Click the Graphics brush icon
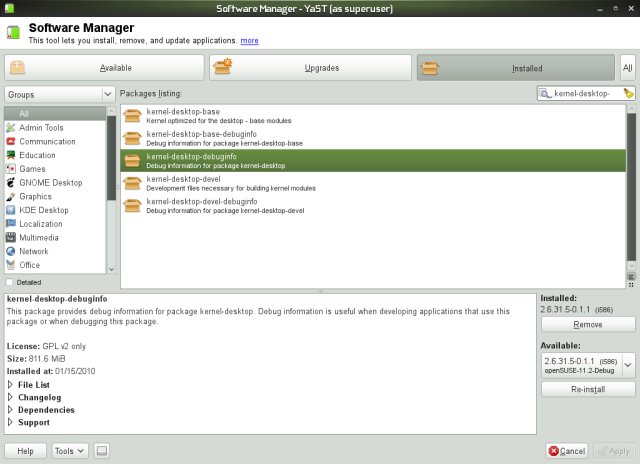Image resolution: width=640 pixels, height=464 pixels. [11, 197]
